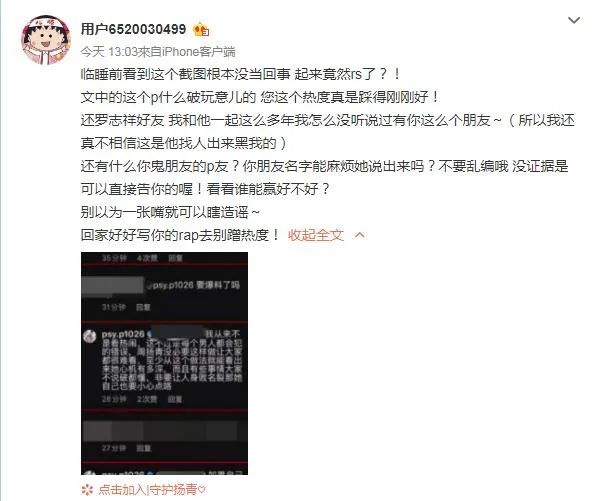Click the up chevron beside 收起全文
Image resolution: width=598 pixels, height=501 pixels.
[360, 235]
